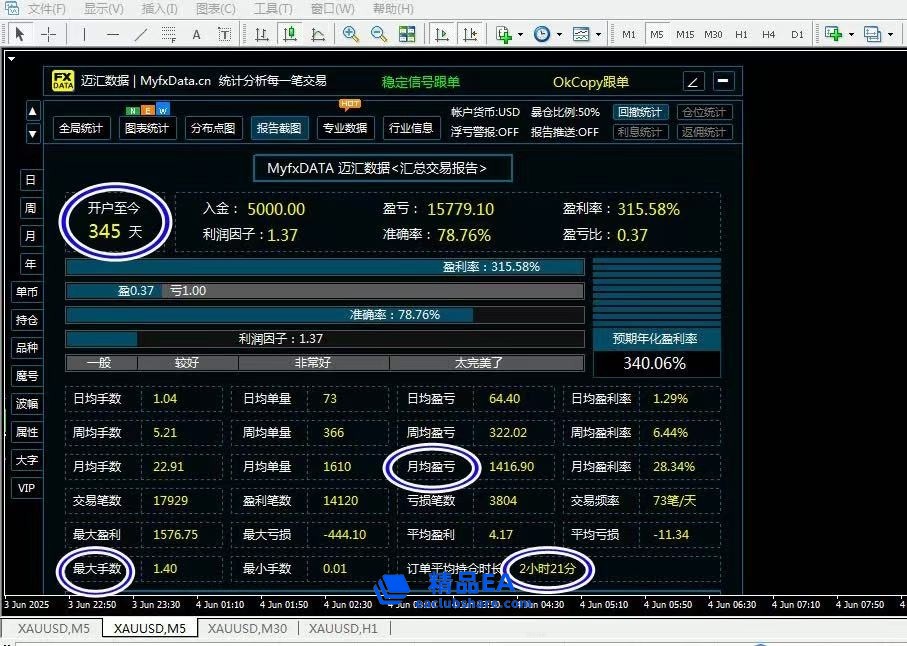Click the add indicators icon
Screen dimensions: 907x646
pos(504,35)
